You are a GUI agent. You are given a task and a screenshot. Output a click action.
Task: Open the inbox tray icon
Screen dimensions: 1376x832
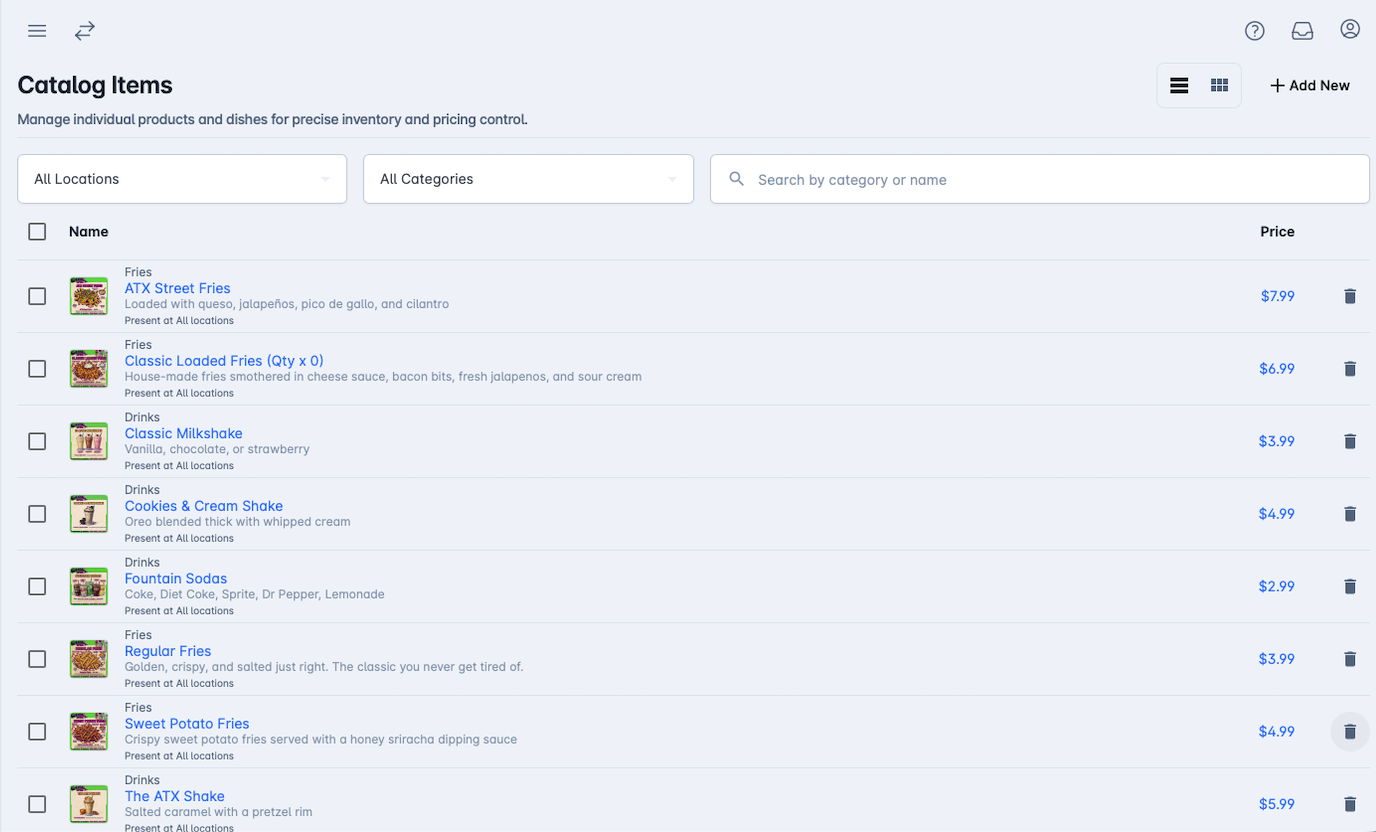coord(1302,31)
